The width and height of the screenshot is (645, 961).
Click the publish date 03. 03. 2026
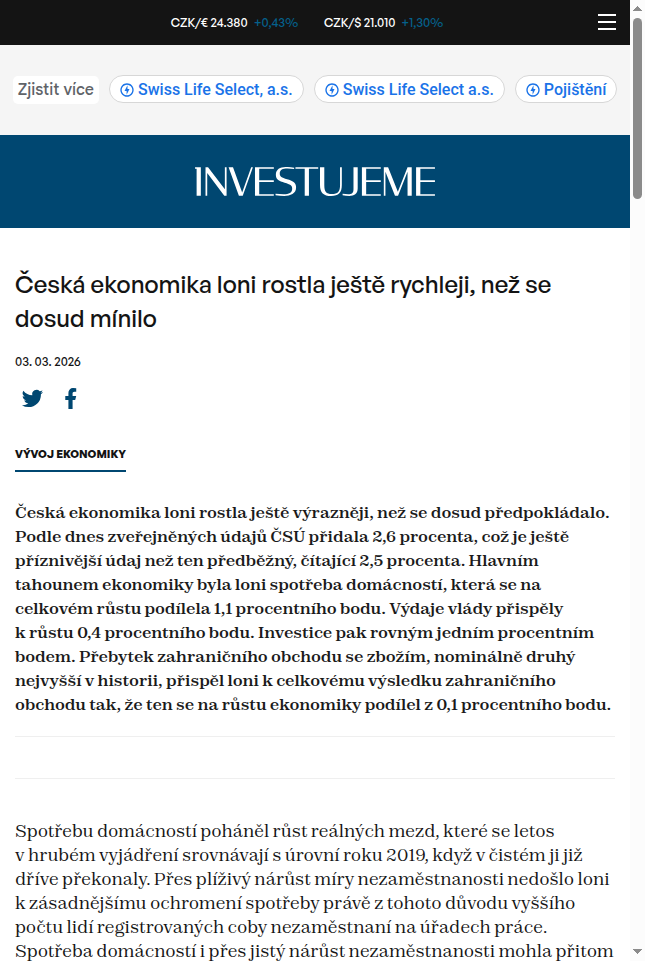(x=46, y=362)
